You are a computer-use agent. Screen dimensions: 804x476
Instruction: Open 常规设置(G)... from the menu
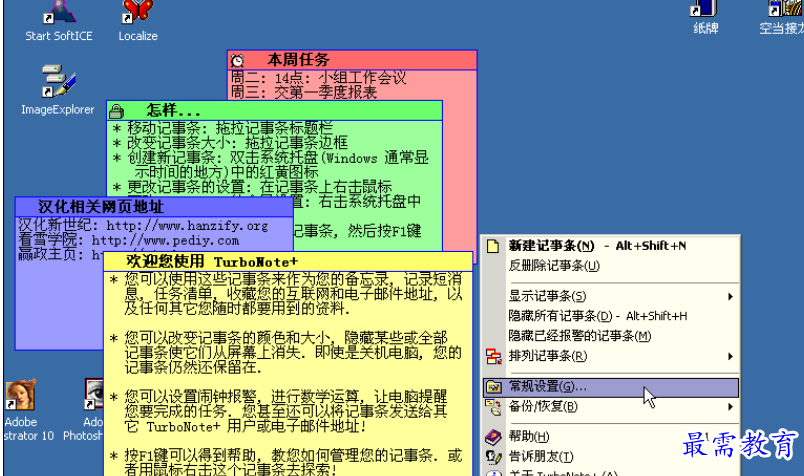[x=611, y=387]
